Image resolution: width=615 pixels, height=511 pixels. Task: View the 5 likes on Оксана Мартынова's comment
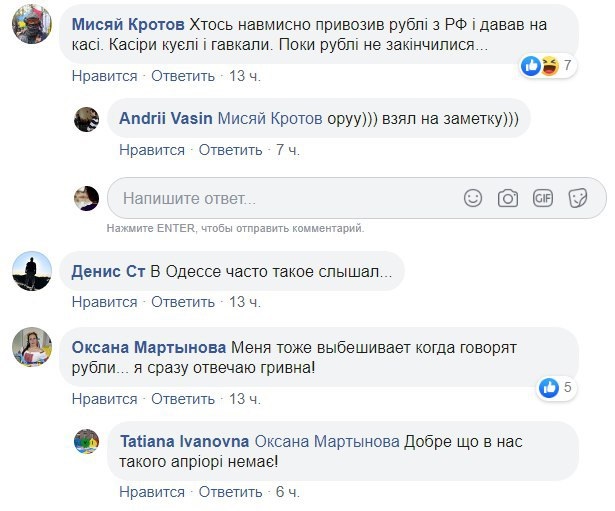pos(555,387)
